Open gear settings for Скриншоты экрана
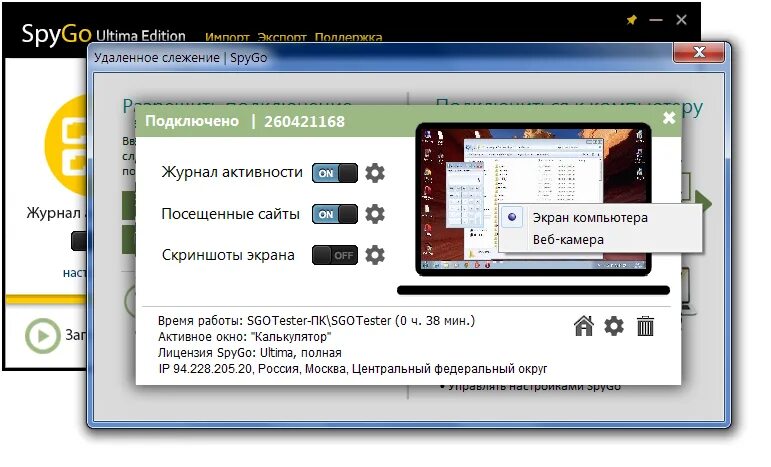771x467 pixels. (375, 255)
